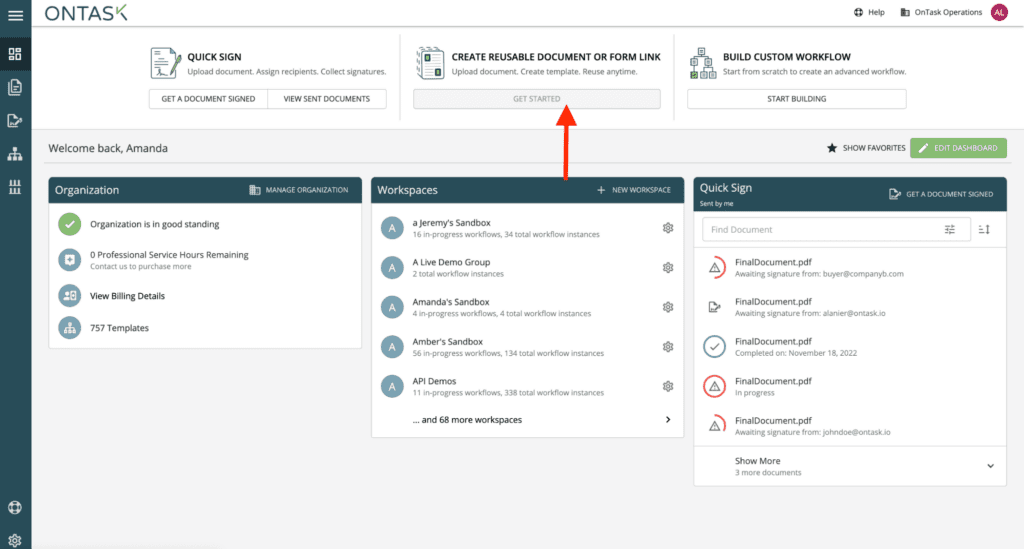
Task: Click New Workspace in the Workspaces panel
Action: click(633, 190)
